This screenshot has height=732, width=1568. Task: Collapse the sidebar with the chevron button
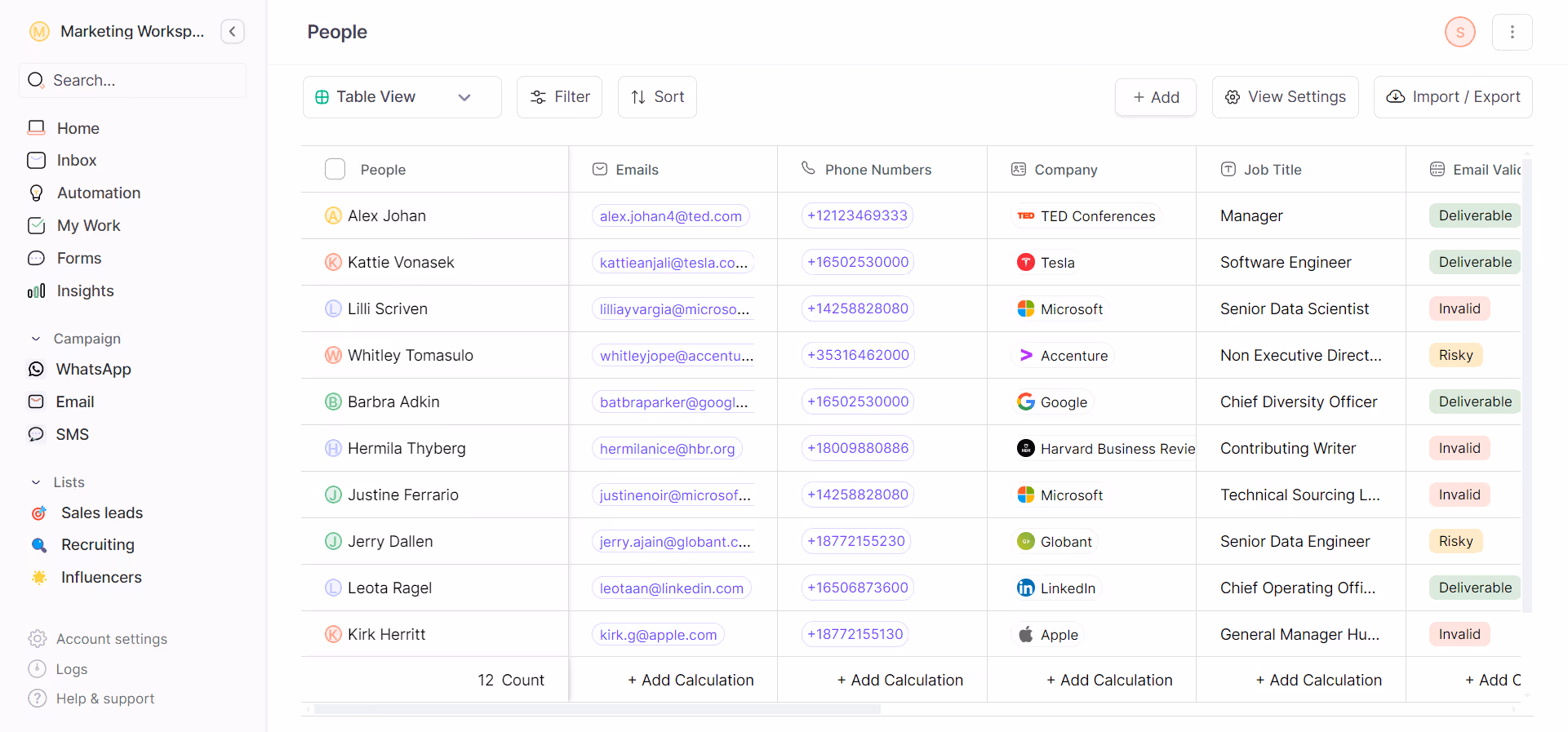233,31
